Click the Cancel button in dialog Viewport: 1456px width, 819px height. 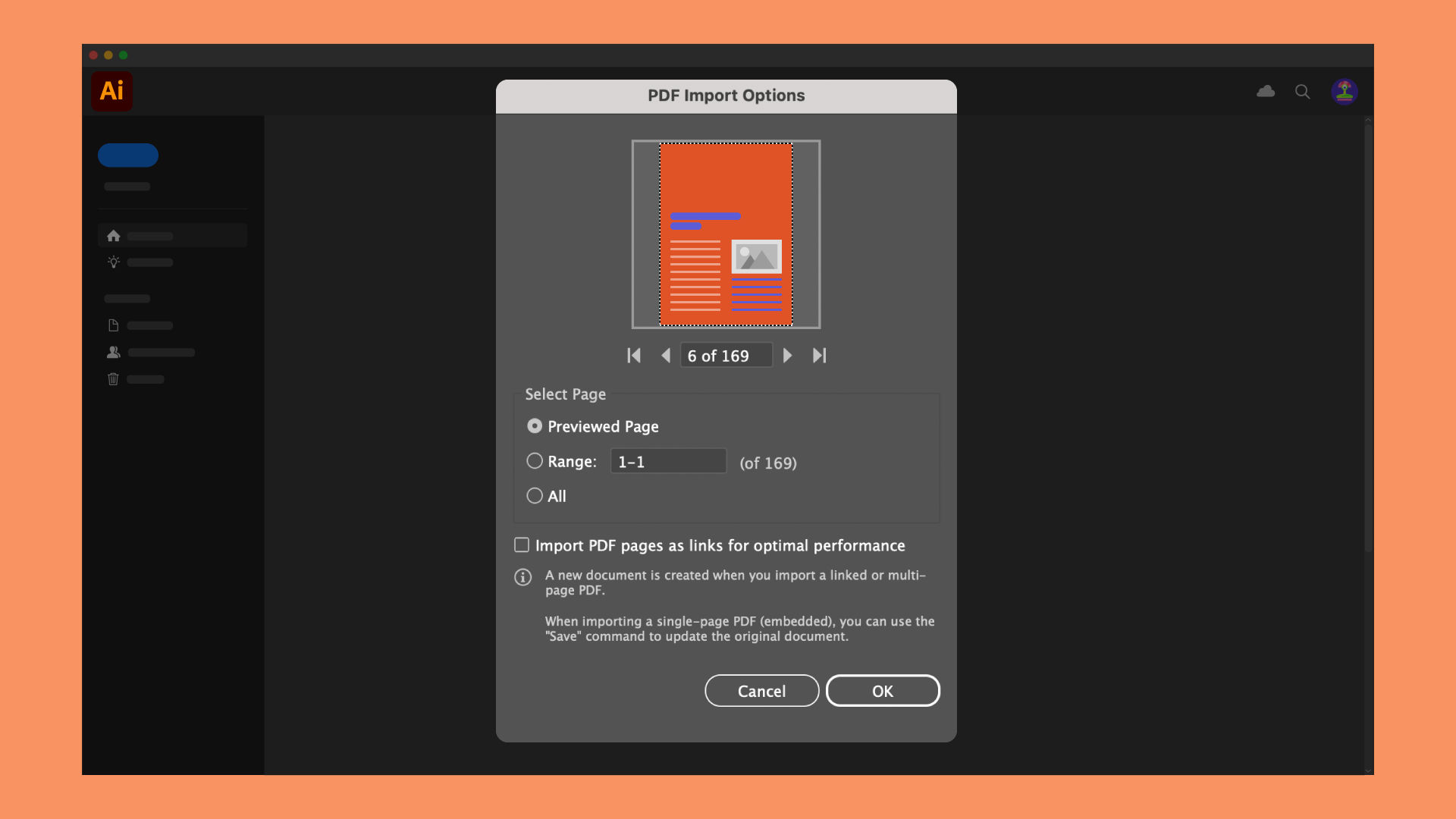point(761,690)
